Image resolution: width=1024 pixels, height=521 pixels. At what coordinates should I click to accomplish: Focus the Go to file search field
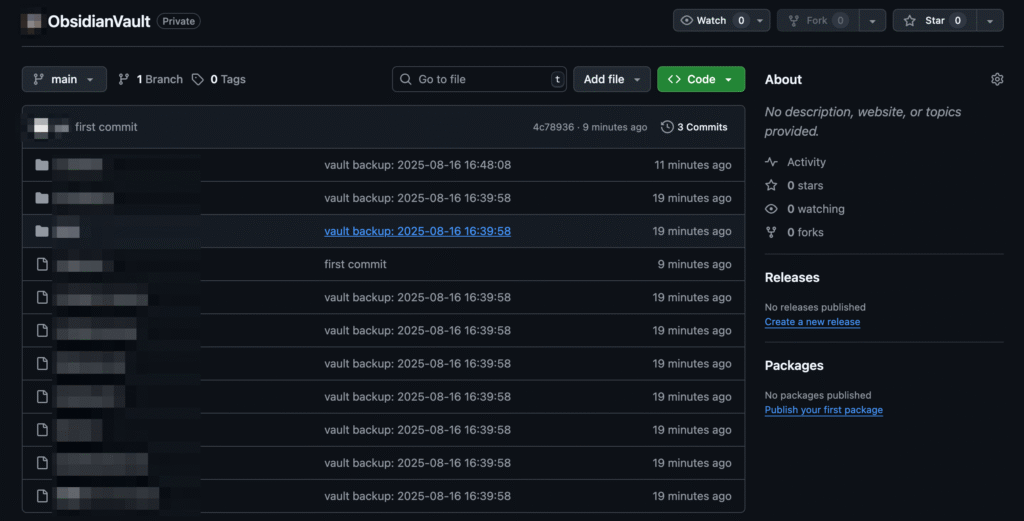coord(479,79)
